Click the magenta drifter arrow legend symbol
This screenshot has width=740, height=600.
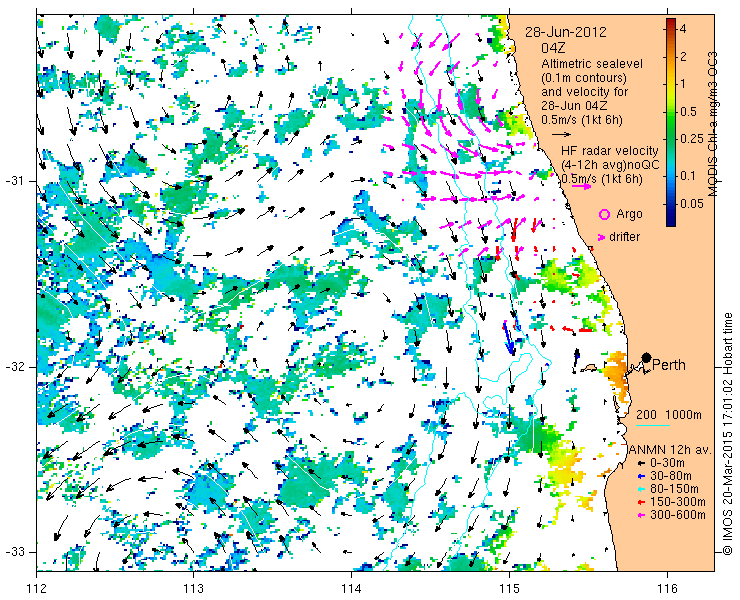[x=601, y=237]
